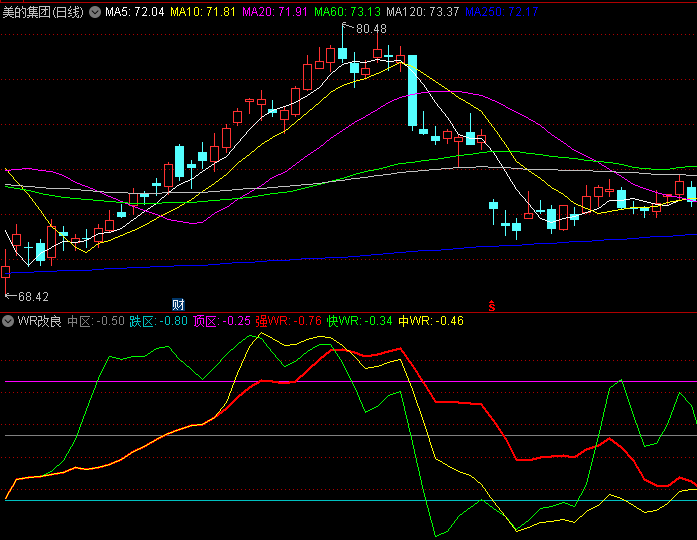
Task: Click the 美的集团(日线) chart title
Action: [43, 12]
